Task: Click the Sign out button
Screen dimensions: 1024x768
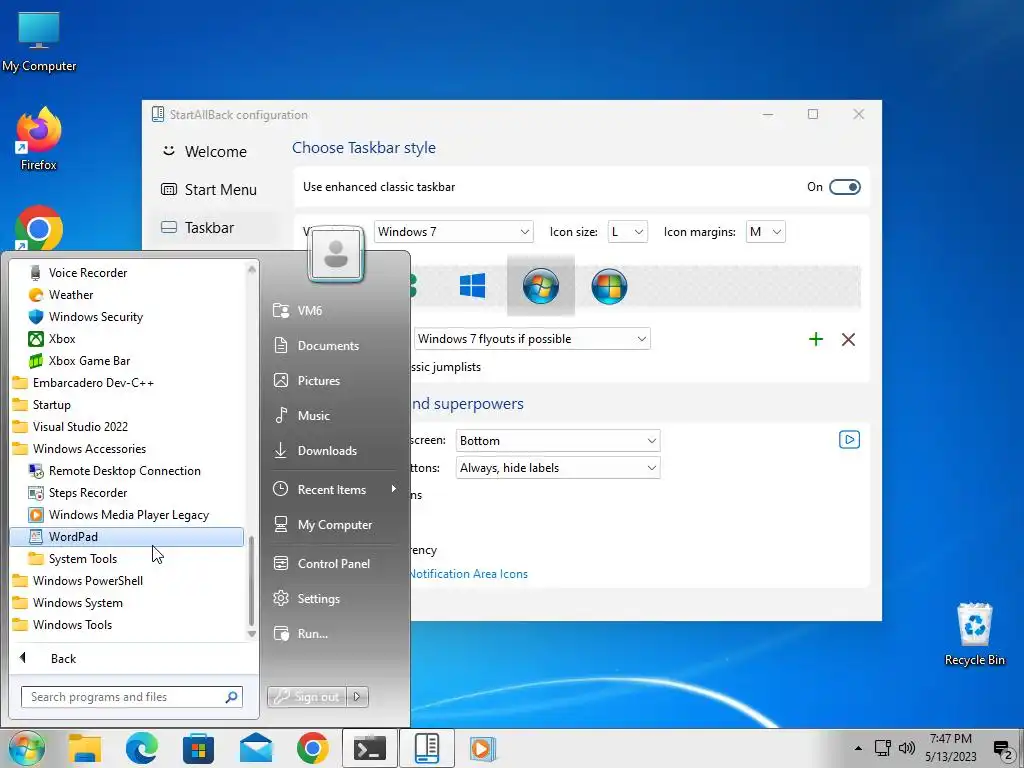Action: pyautogui.click(x=307, y=697)
